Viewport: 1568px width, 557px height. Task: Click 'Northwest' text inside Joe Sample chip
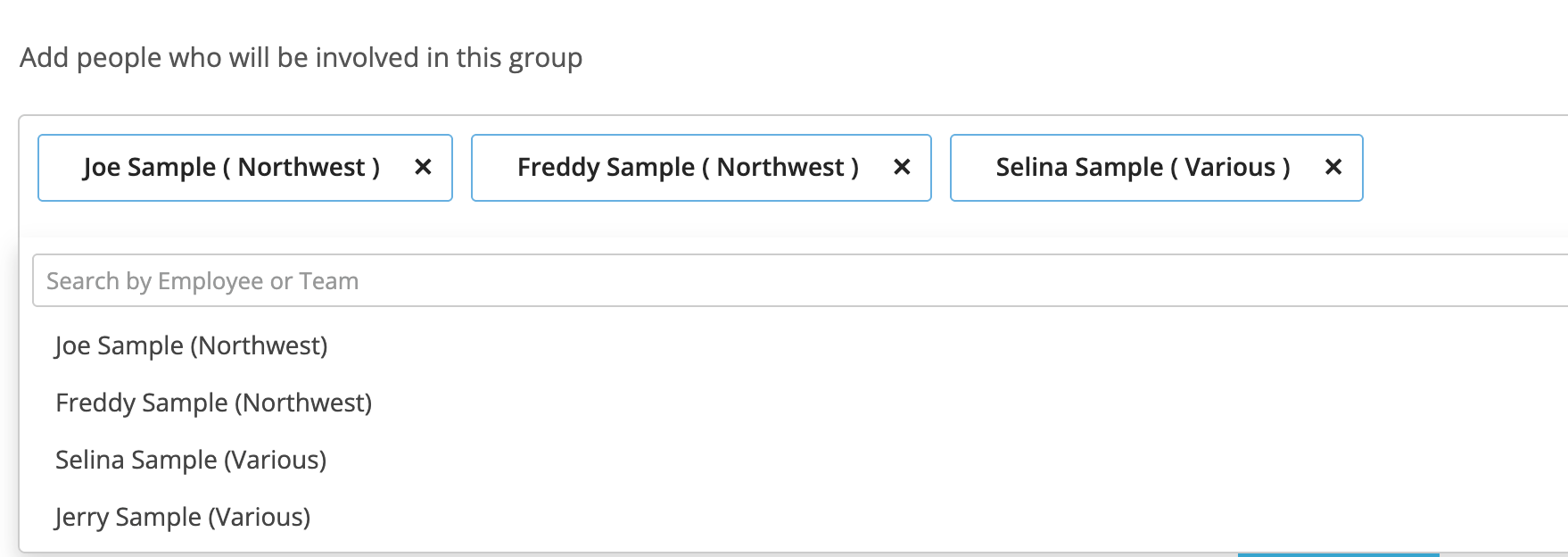pyautogui.click(x=301, y=167)
